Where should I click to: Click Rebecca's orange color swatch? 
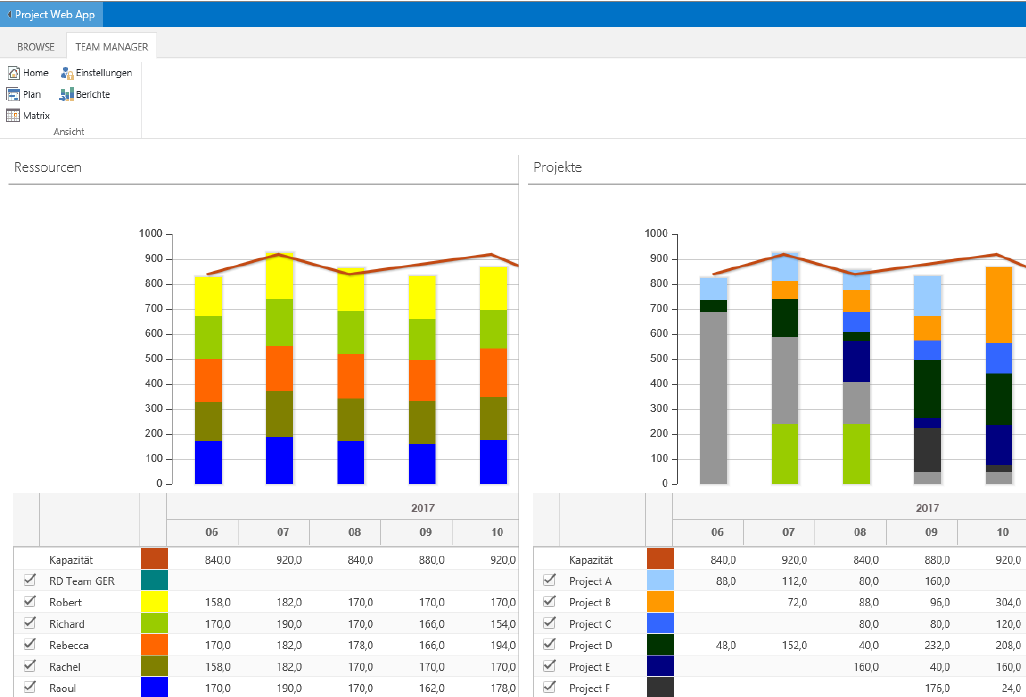tap(154, 645)
